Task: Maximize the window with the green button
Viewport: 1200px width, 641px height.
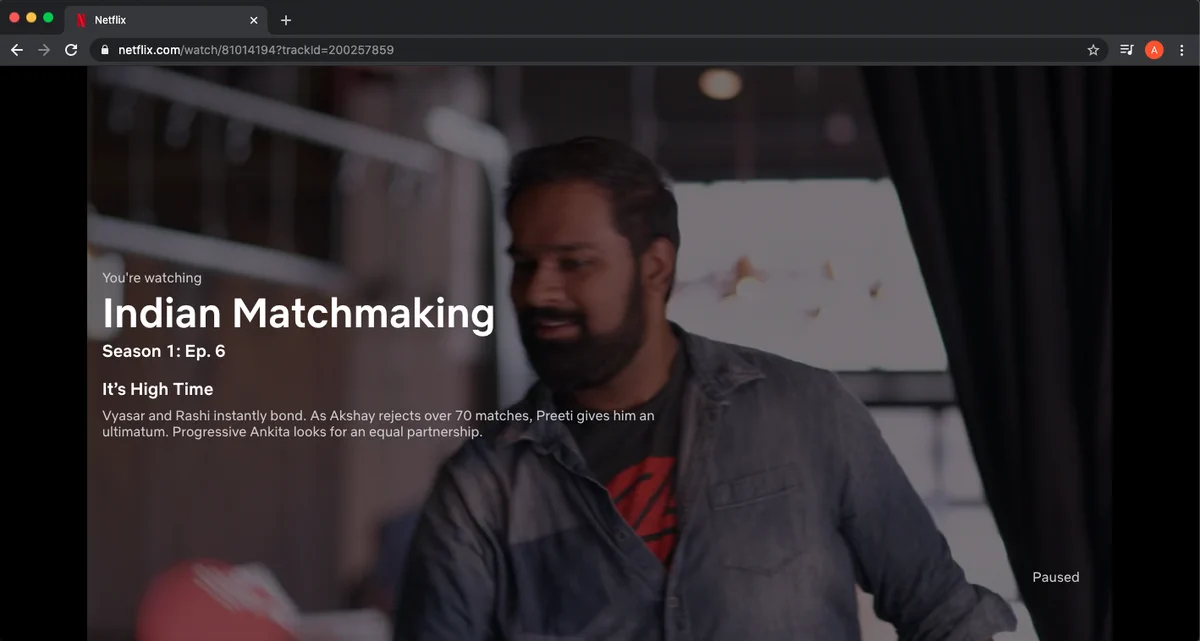Action: pos(48,18)
